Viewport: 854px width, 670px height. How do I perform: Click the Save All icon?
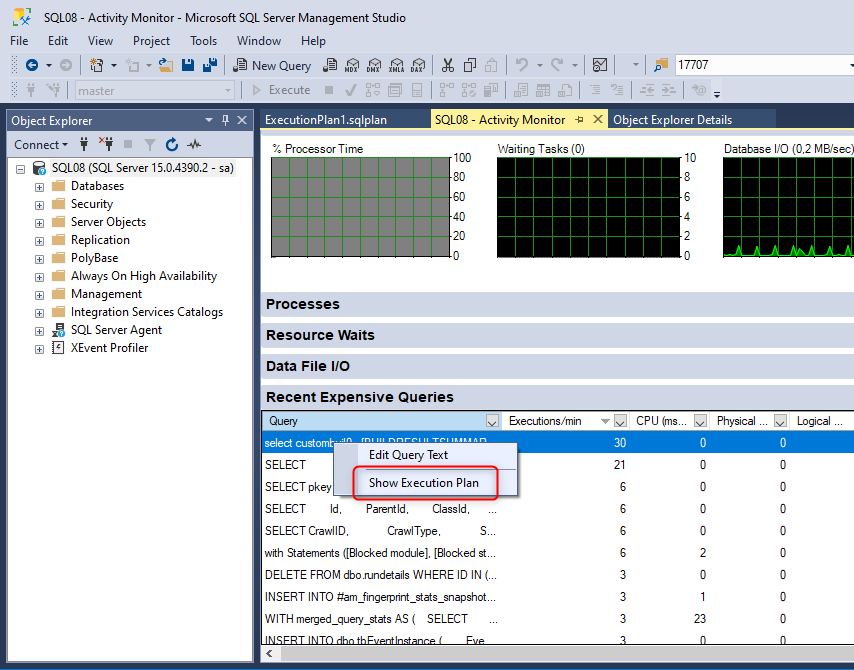[x=210, y=65]
